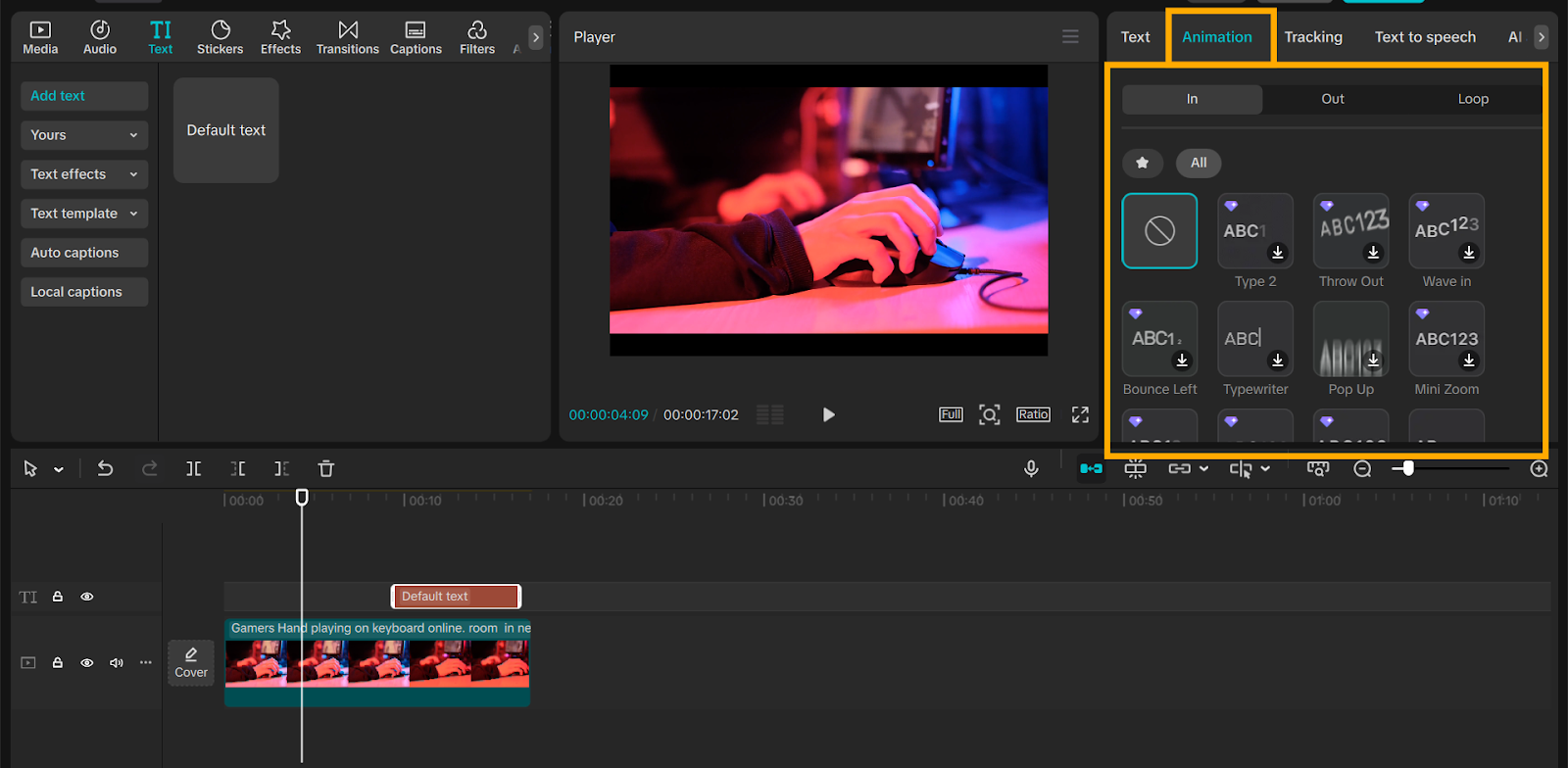Select the Out animation tab
The image size is (1568, 768).
tap(1333, 99)
